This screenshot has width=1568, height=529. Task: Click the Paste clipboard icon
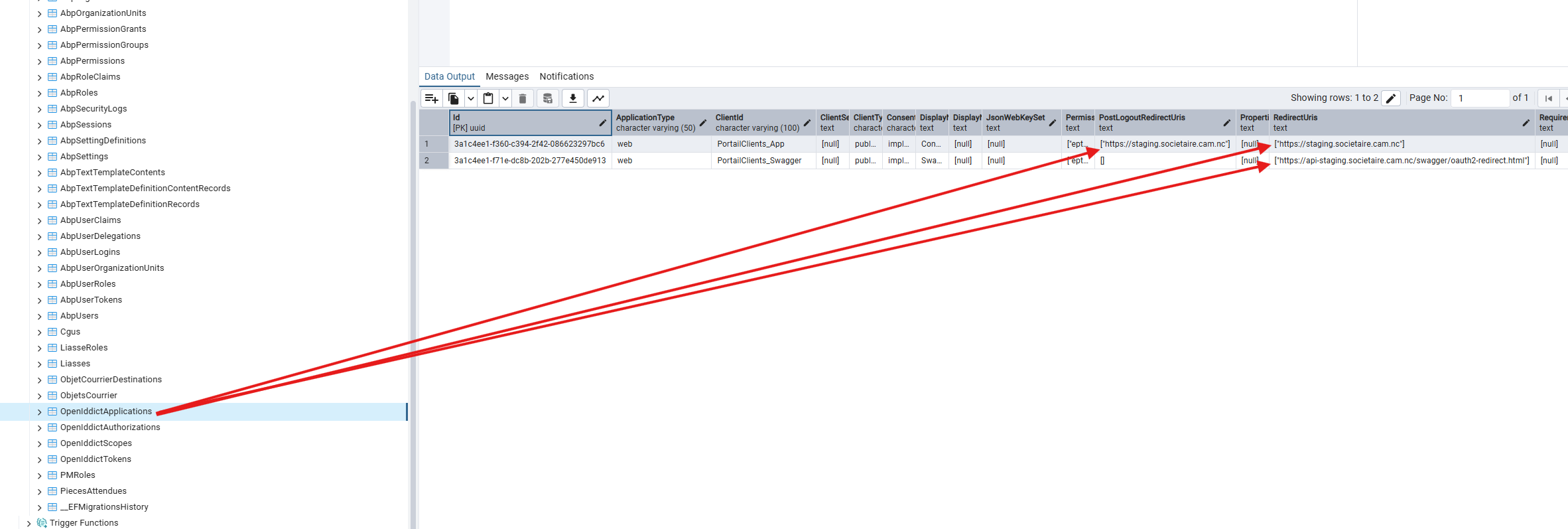coord(488,98)
